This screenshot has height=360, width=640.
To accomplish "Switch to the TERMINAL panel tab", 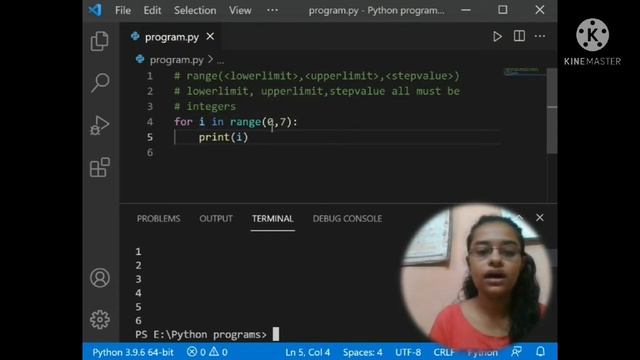I will point(273,219).
